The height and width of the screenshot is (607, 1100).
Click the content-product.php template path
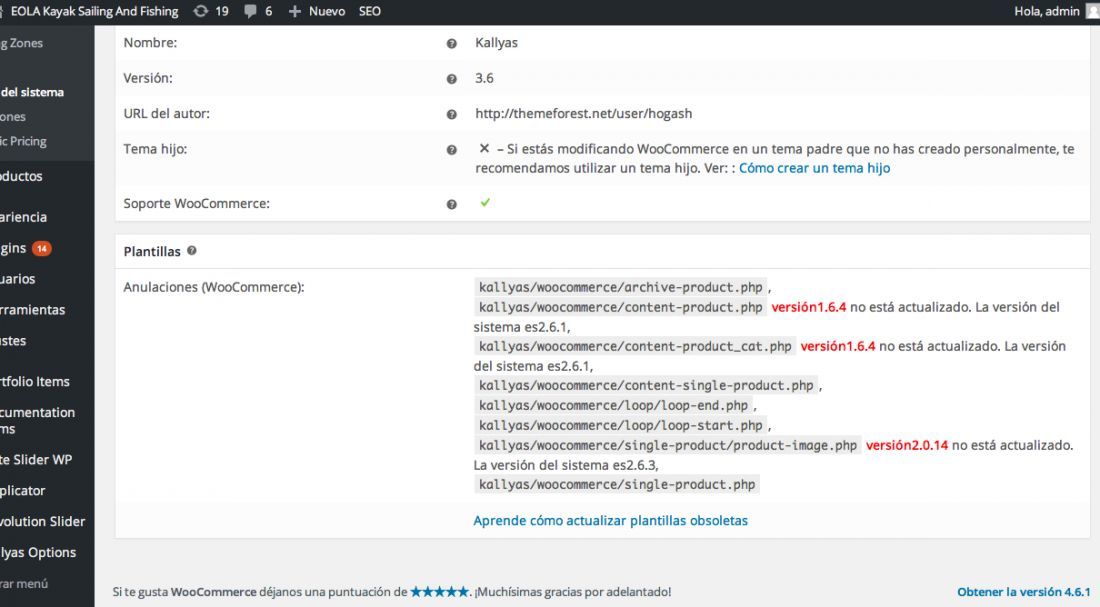pos(620,307)
